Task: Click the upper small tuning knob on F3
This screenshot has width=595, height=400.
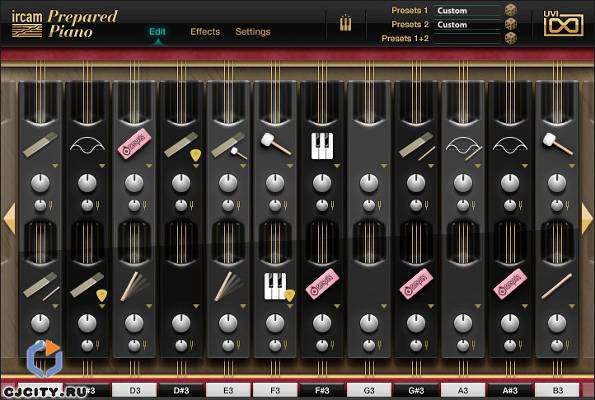Action: 275,206
